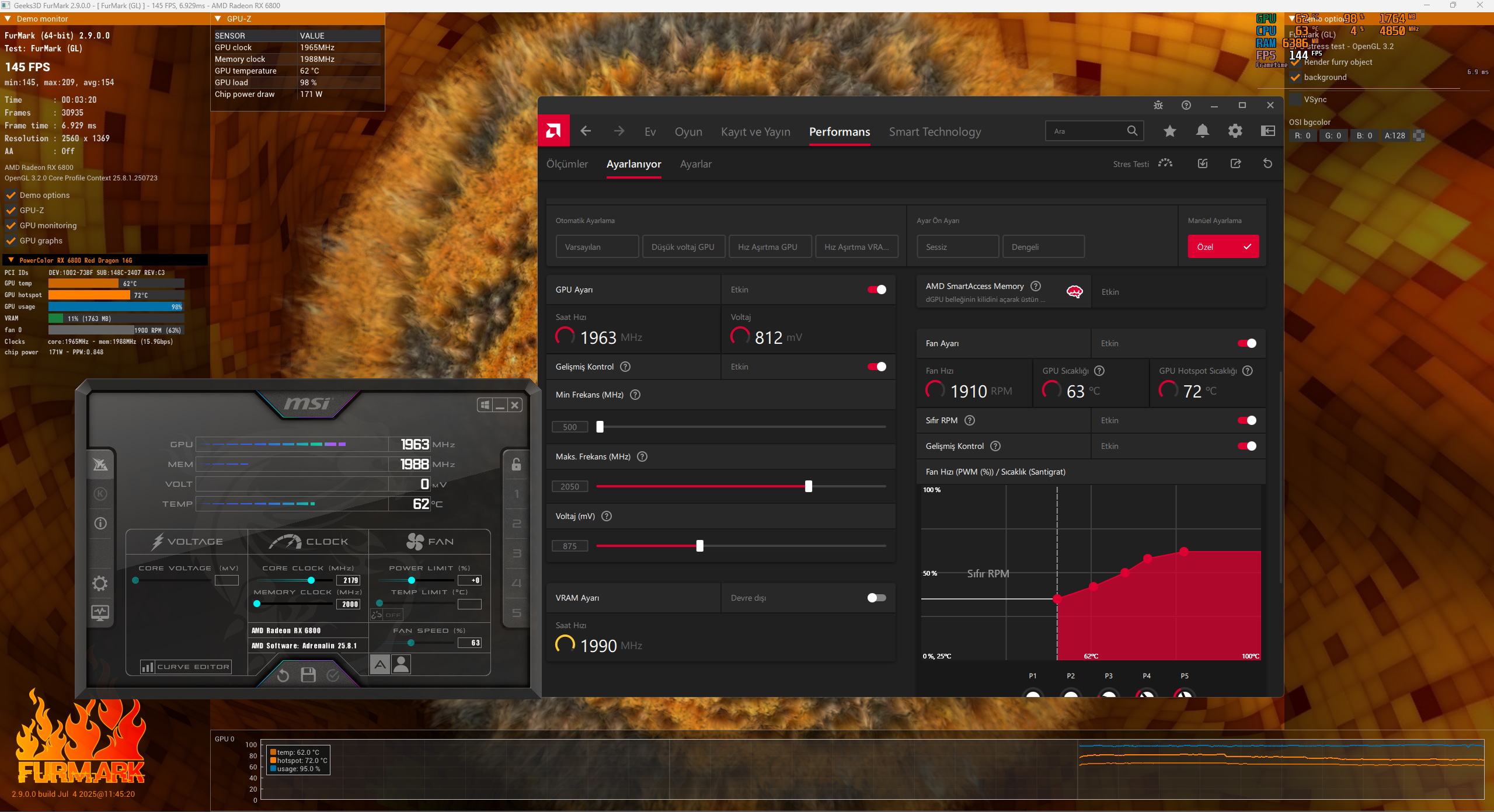The width and height of the screenshot is (1494, 812).
Task: Choose Düşük voltaj GPU preset
Action: coord(683,247)
